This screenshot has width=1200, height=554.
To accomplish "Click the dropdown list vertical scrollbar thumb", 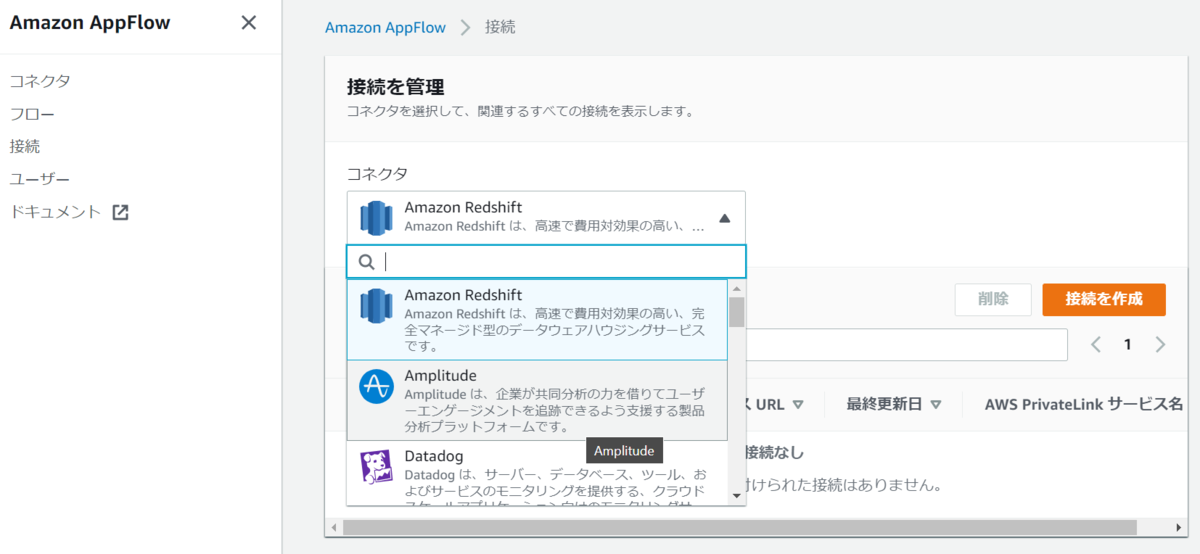I will (x=737, y=312).
